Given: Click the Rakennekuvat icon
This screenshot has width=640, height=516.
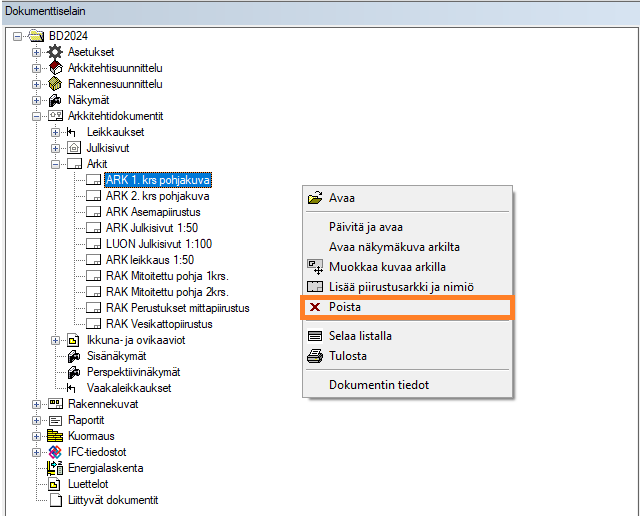Looking at the screenshot, I should pyautogui.click(x=55, y=404).
